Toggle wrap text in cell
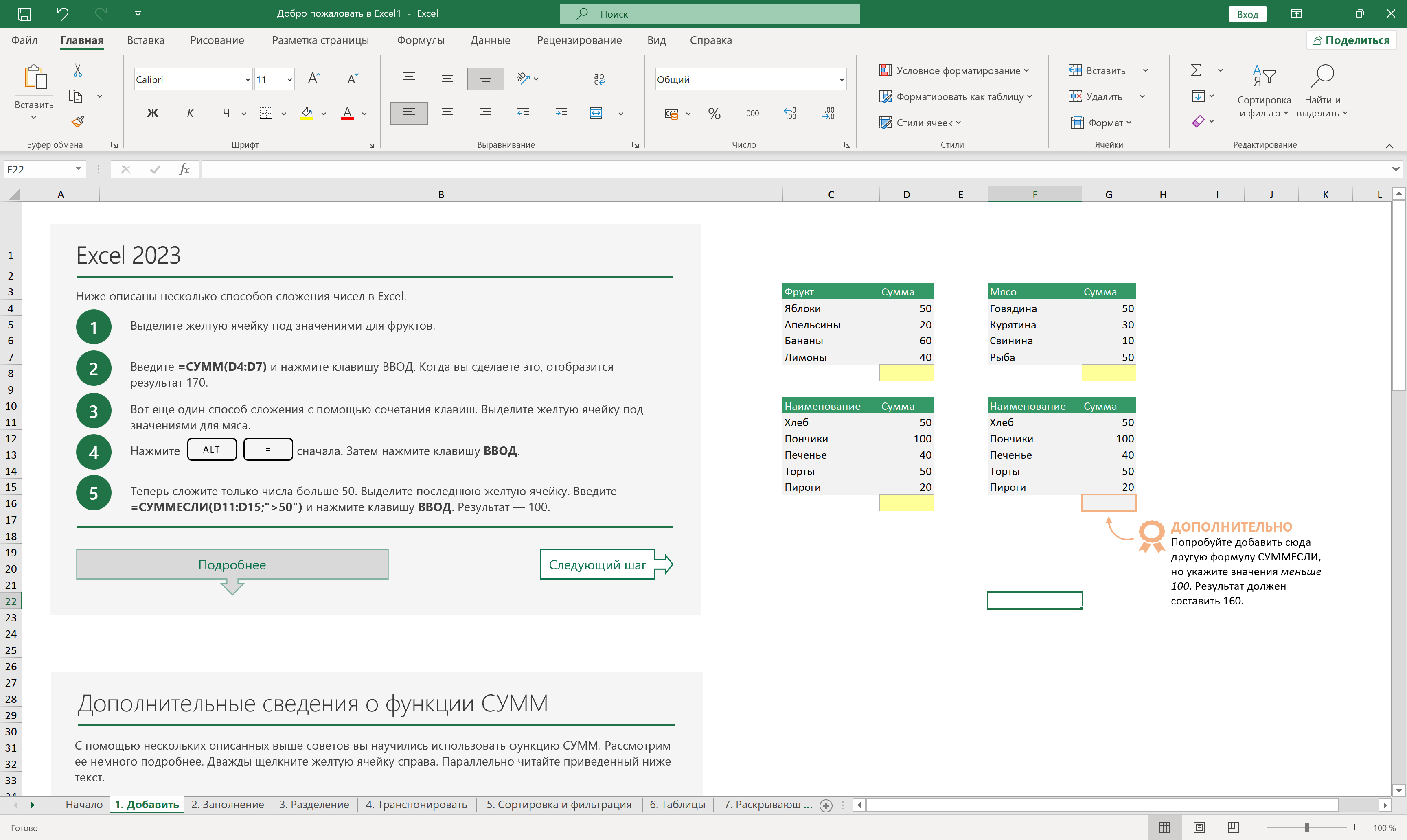This screenshot has height=840, width=1407. 599,79
